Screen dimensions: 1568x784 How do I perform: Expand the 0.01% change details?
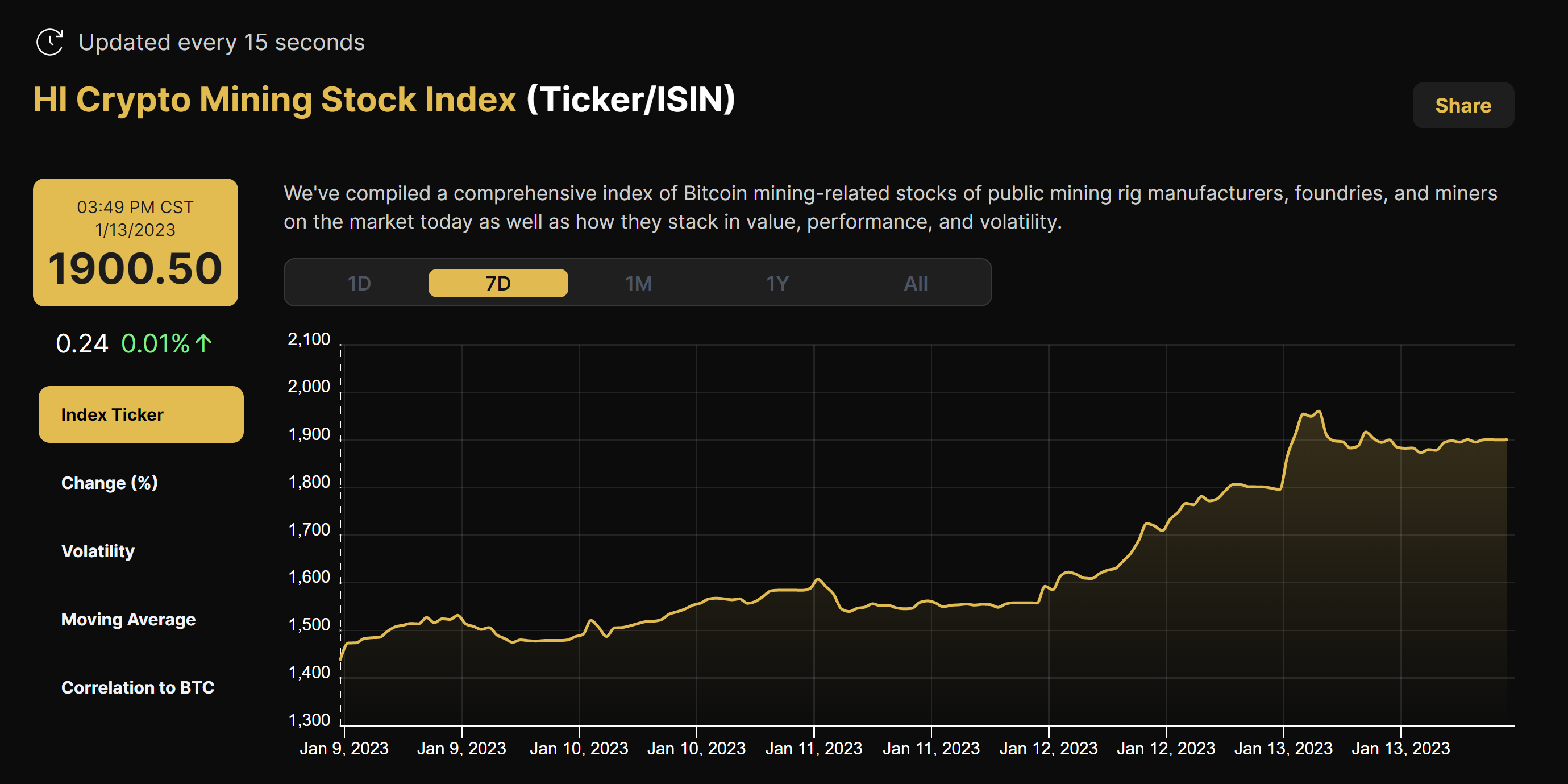click(x=164, y=343)
